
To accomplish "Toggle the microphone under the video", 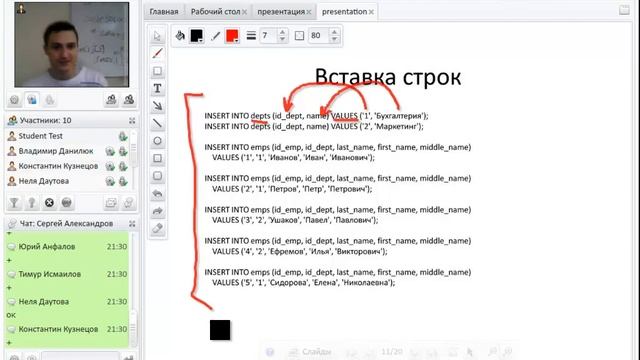I will 49,100.
